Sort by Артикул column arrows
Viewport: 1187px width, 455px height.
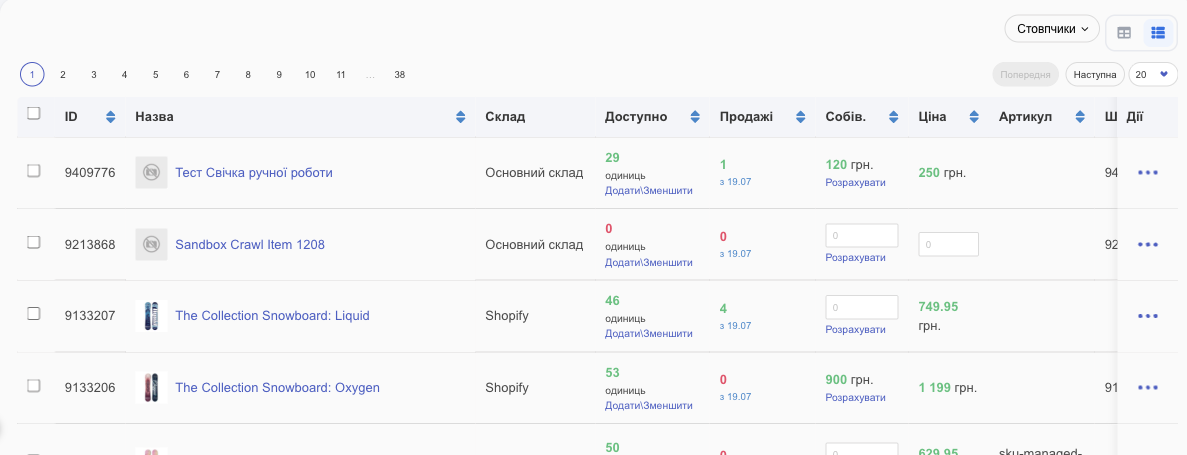tap(1080, 117)
